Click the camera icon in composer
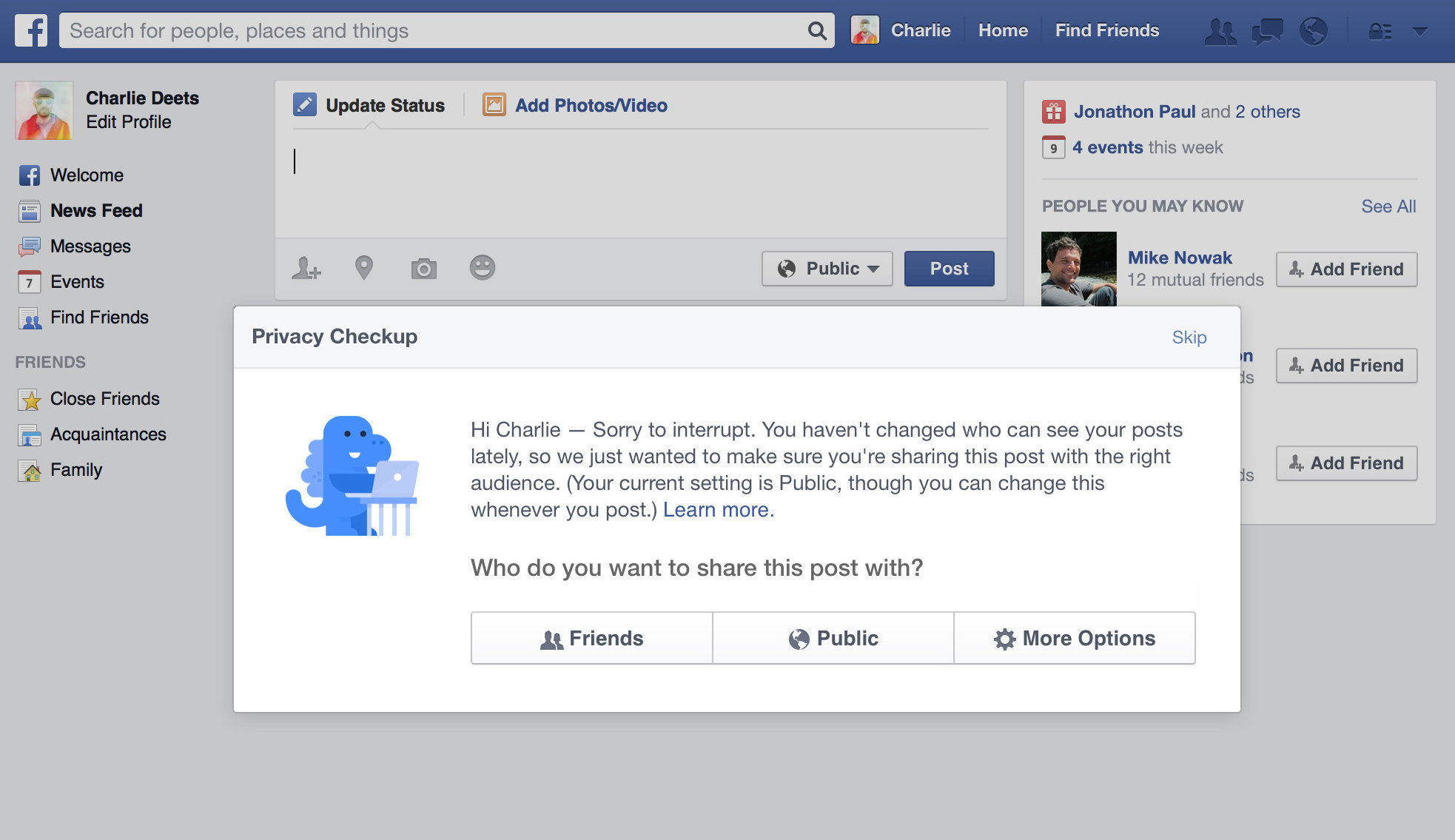The image size is (1455, 840). pos(423,268)
